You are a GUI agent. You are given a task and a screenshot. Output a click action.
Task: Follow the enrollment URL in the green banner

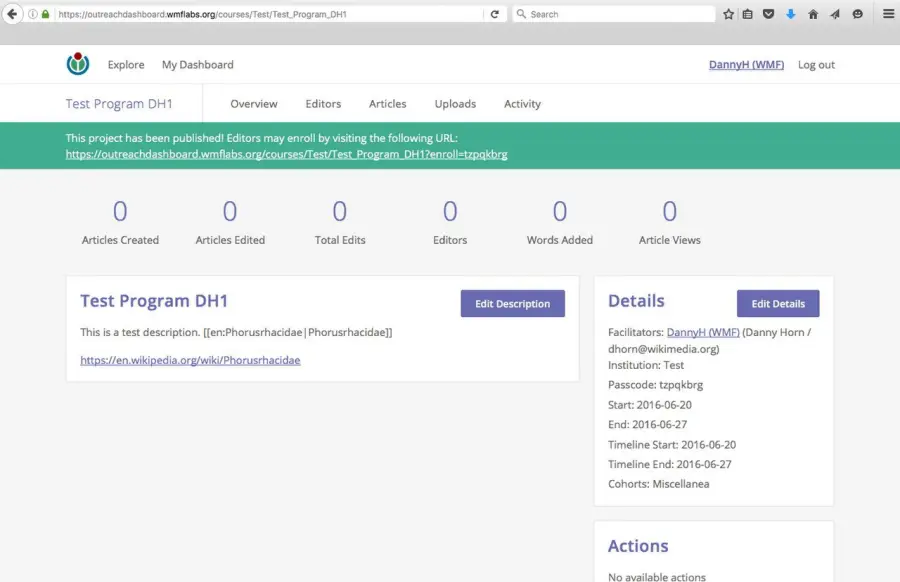[286, 154]
